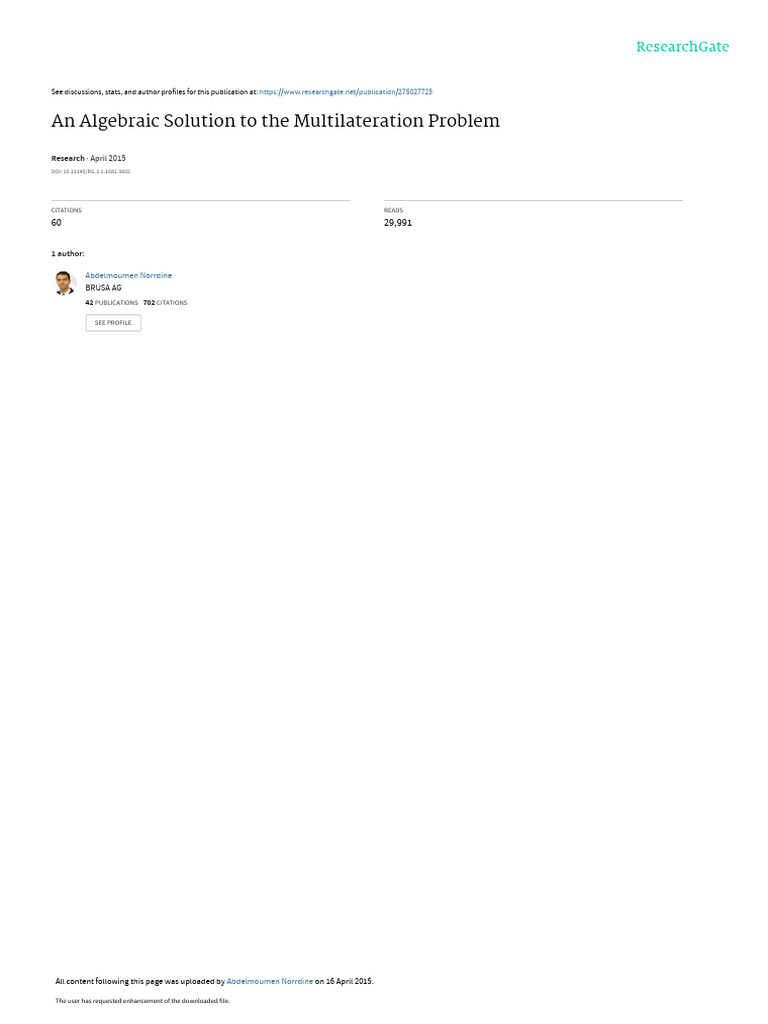Click the Research publication type label

click(x=68, y=158)
